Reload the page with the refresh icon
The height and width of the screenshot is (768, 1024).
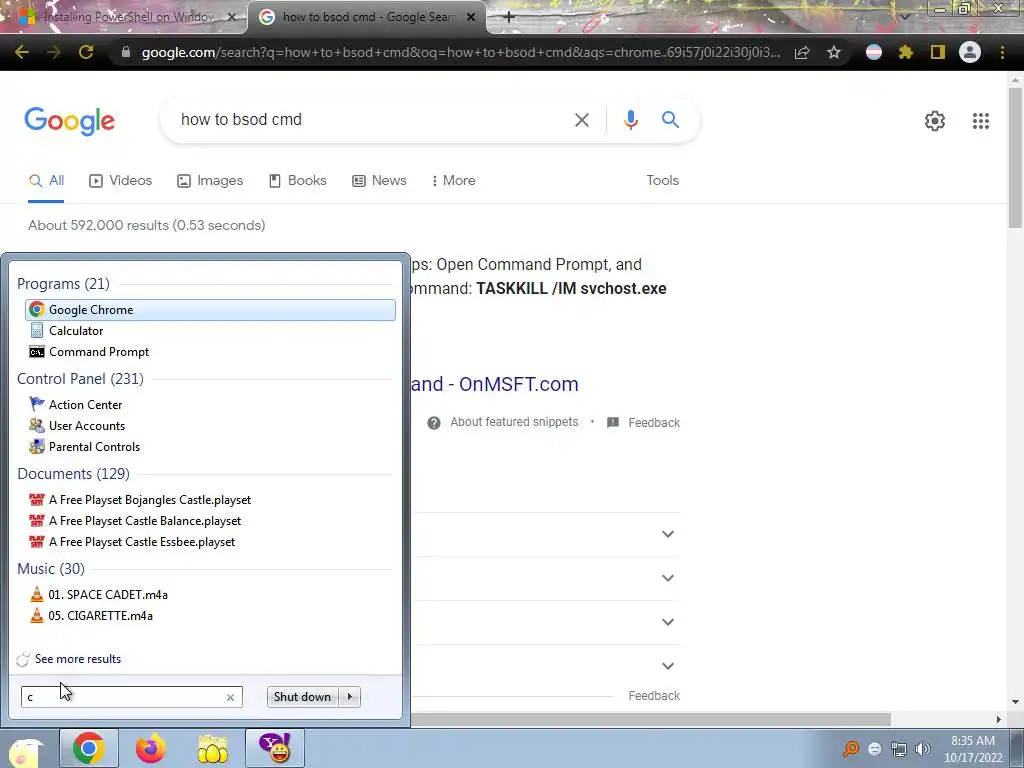(x=86, y=52)
